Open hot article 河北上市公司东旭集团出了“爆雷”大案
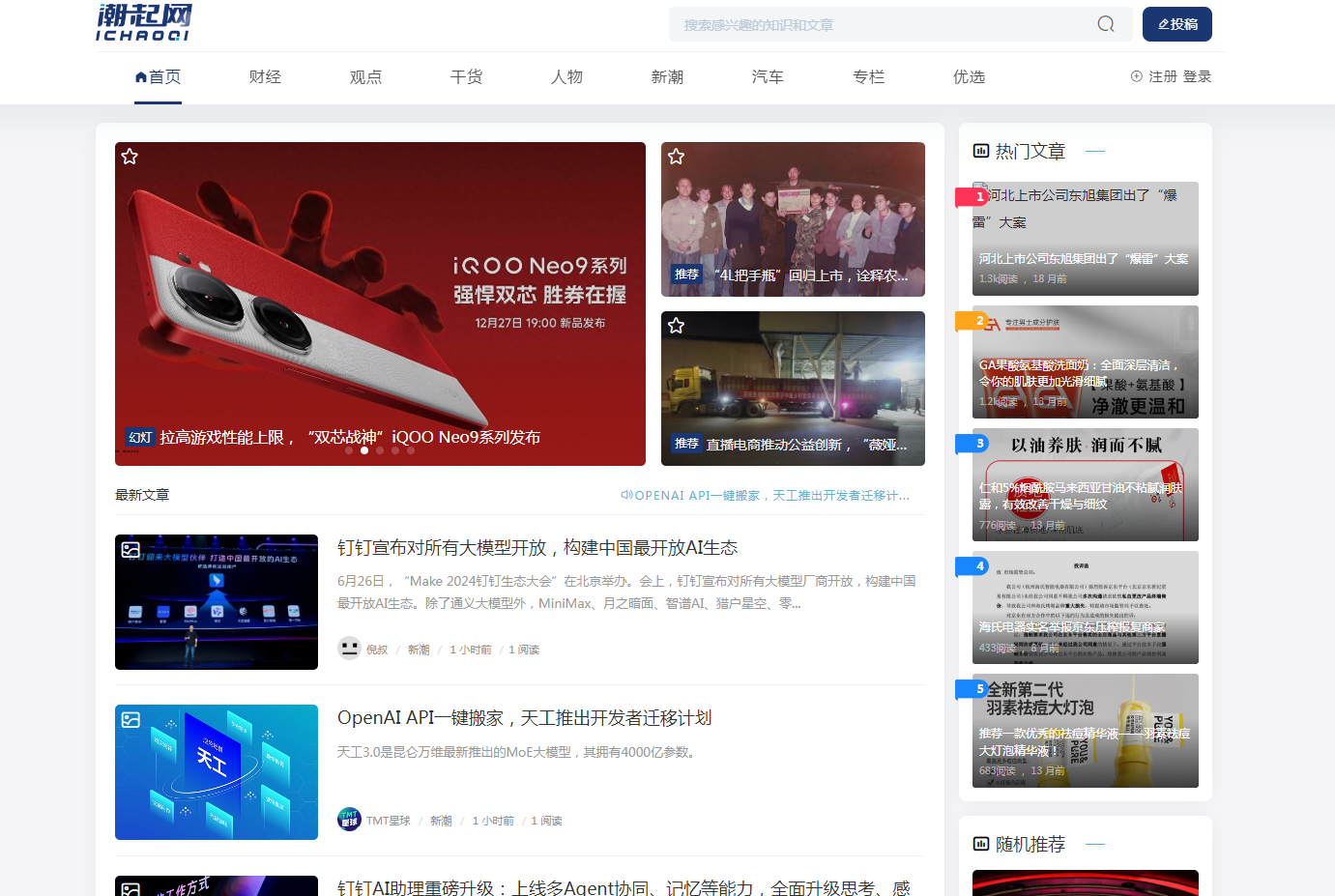The height and width of the screenshot is (896, 1335). 1086,239
